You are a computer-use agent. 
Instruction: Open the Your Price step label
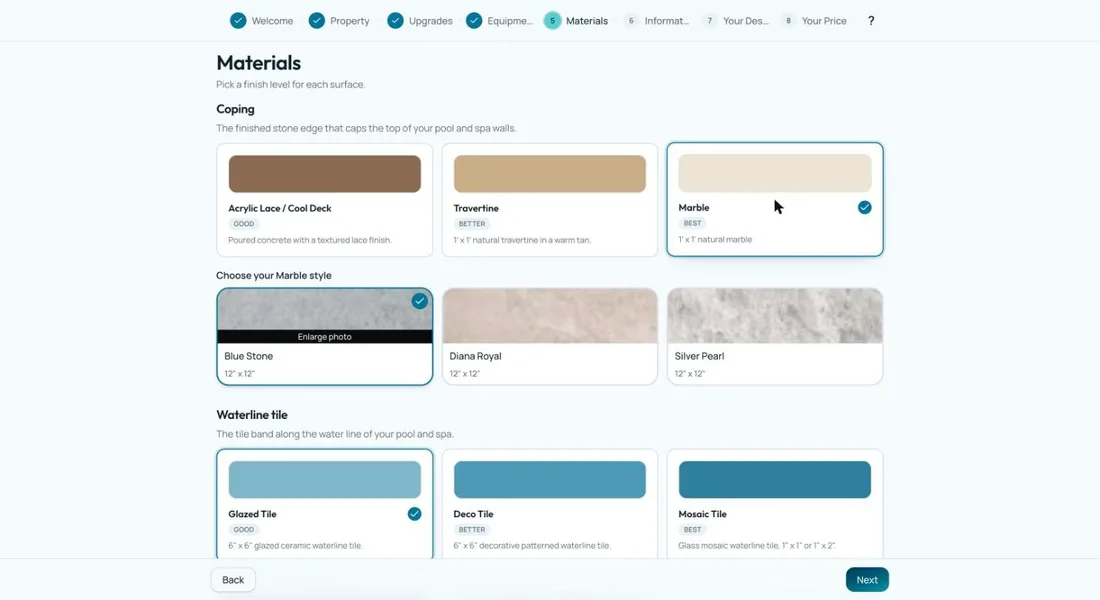(824, 21)
